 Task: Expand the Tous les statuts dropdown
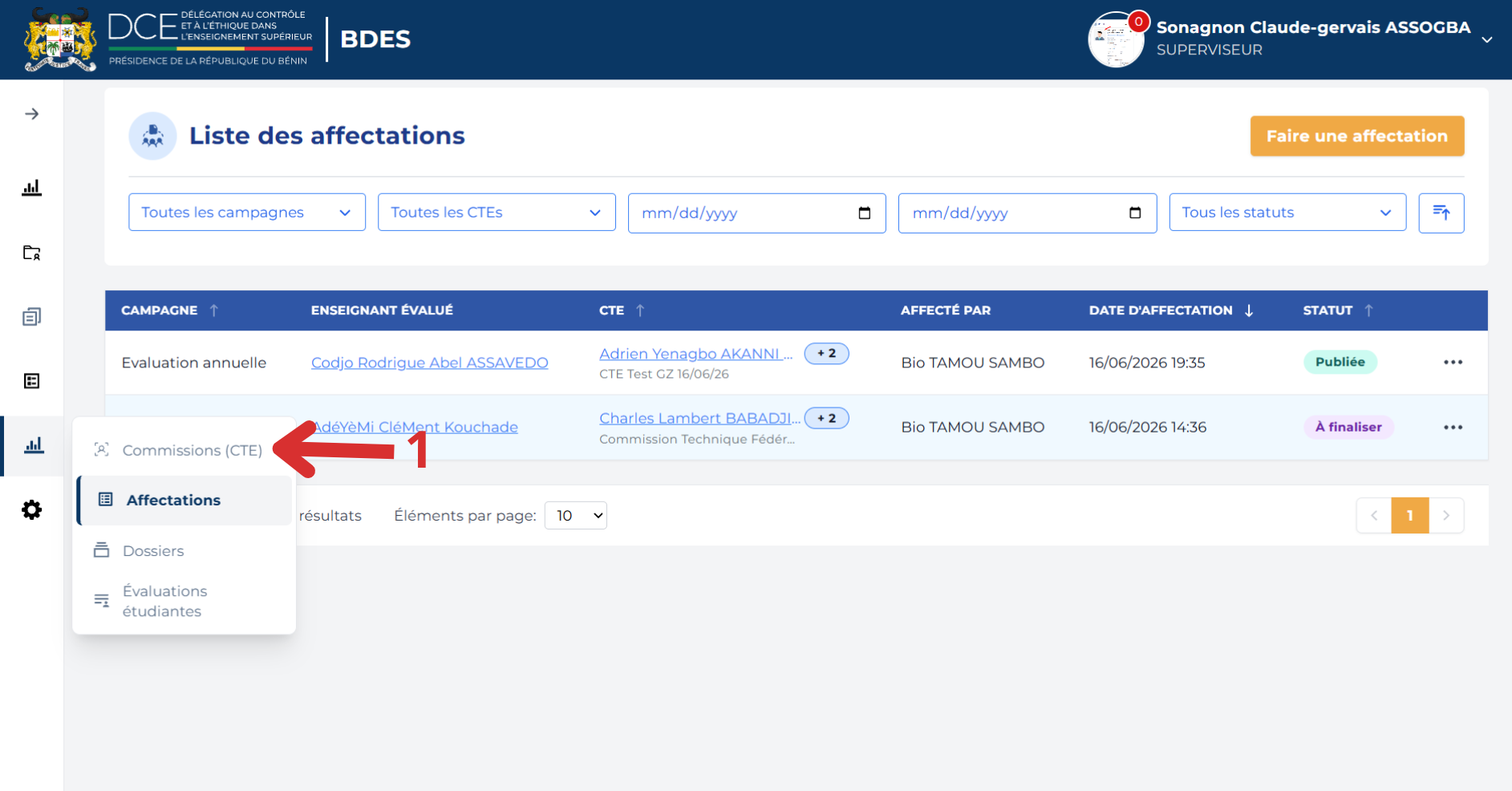tap(1287, 213)
